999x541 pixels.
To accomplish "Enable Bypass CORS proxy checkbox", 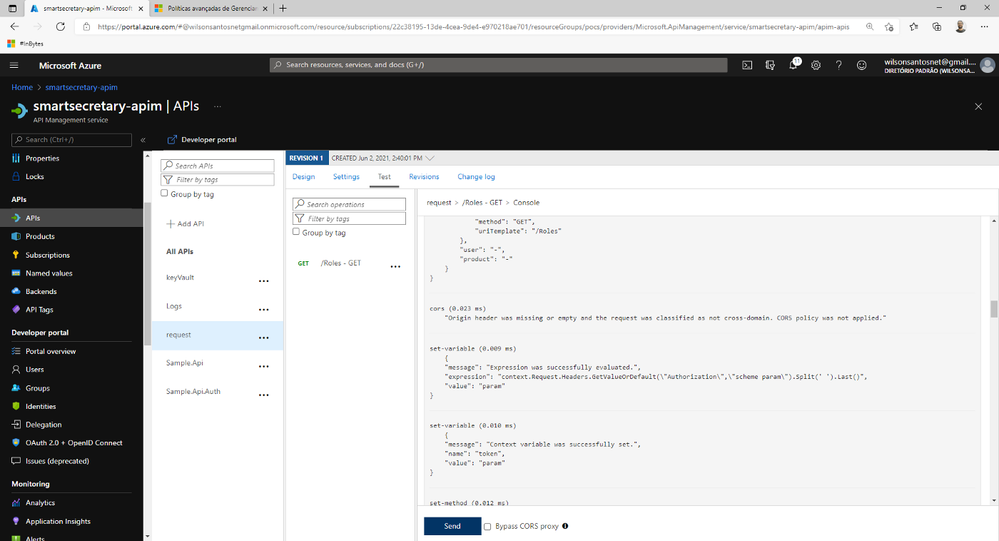I will (487, 526).
